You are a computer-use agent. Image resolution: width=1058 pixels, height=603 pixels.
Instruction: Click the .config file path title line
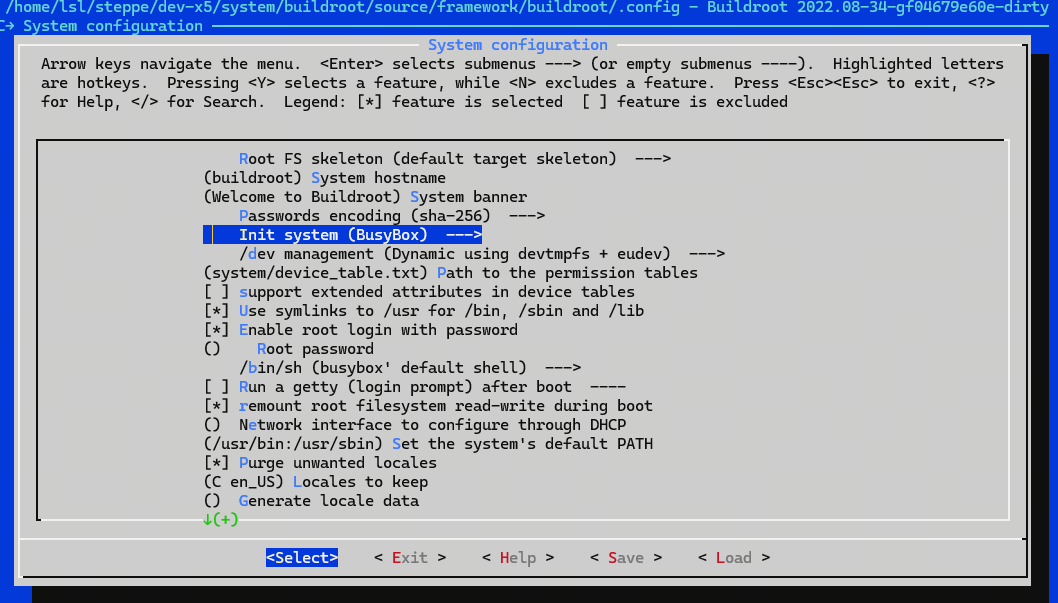[x=527, y=8]
